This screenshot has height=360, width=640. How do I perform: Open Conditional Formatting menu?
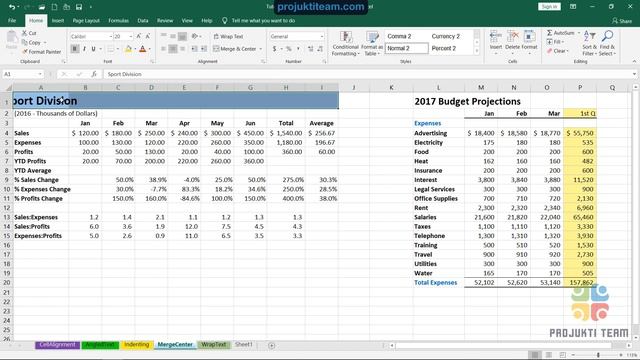pyautogui.click(x=345, y=43)
